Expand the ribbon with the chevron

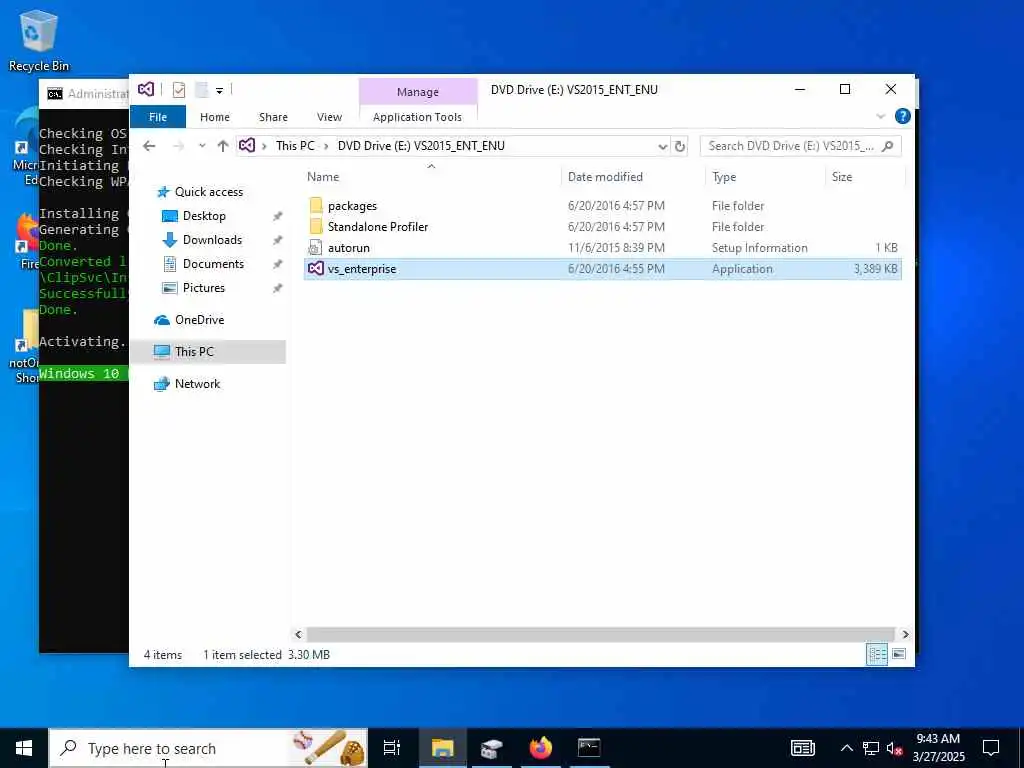[880, 117]
